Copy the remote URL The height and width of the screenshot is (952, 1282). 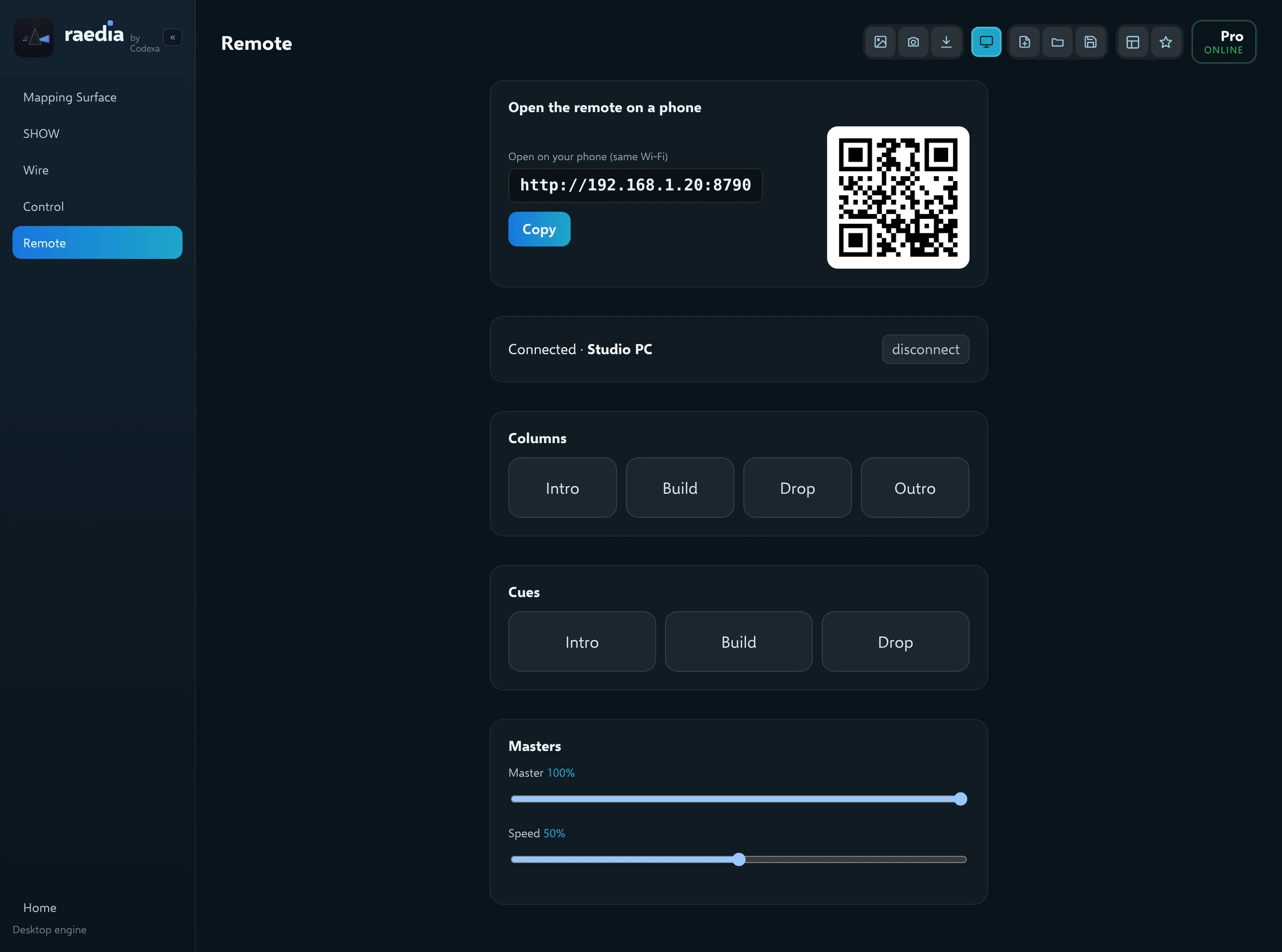[x=539, y=229]
